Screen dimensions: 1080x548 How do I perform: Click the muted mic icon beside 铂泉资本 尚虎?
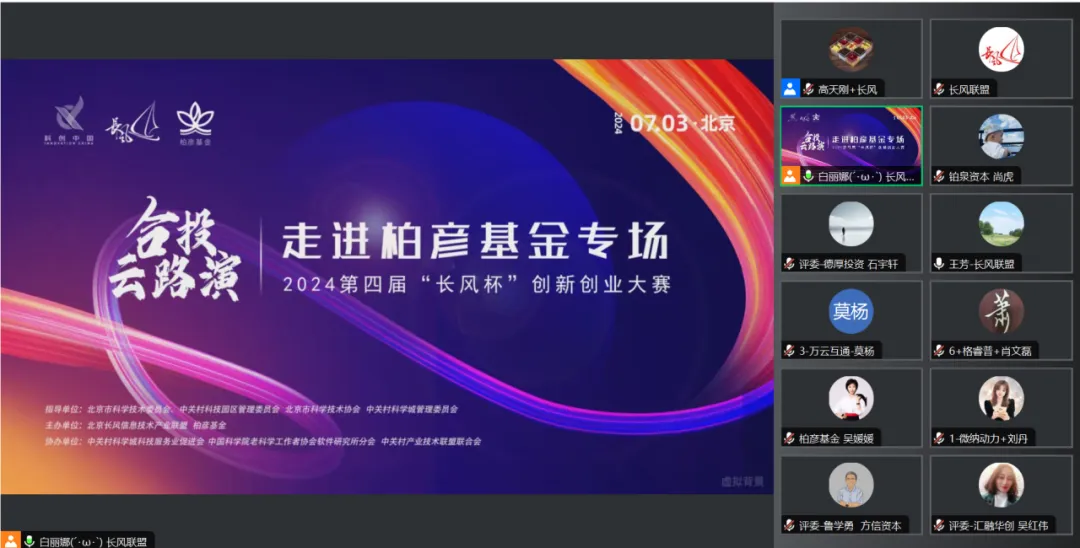(939, 176)
